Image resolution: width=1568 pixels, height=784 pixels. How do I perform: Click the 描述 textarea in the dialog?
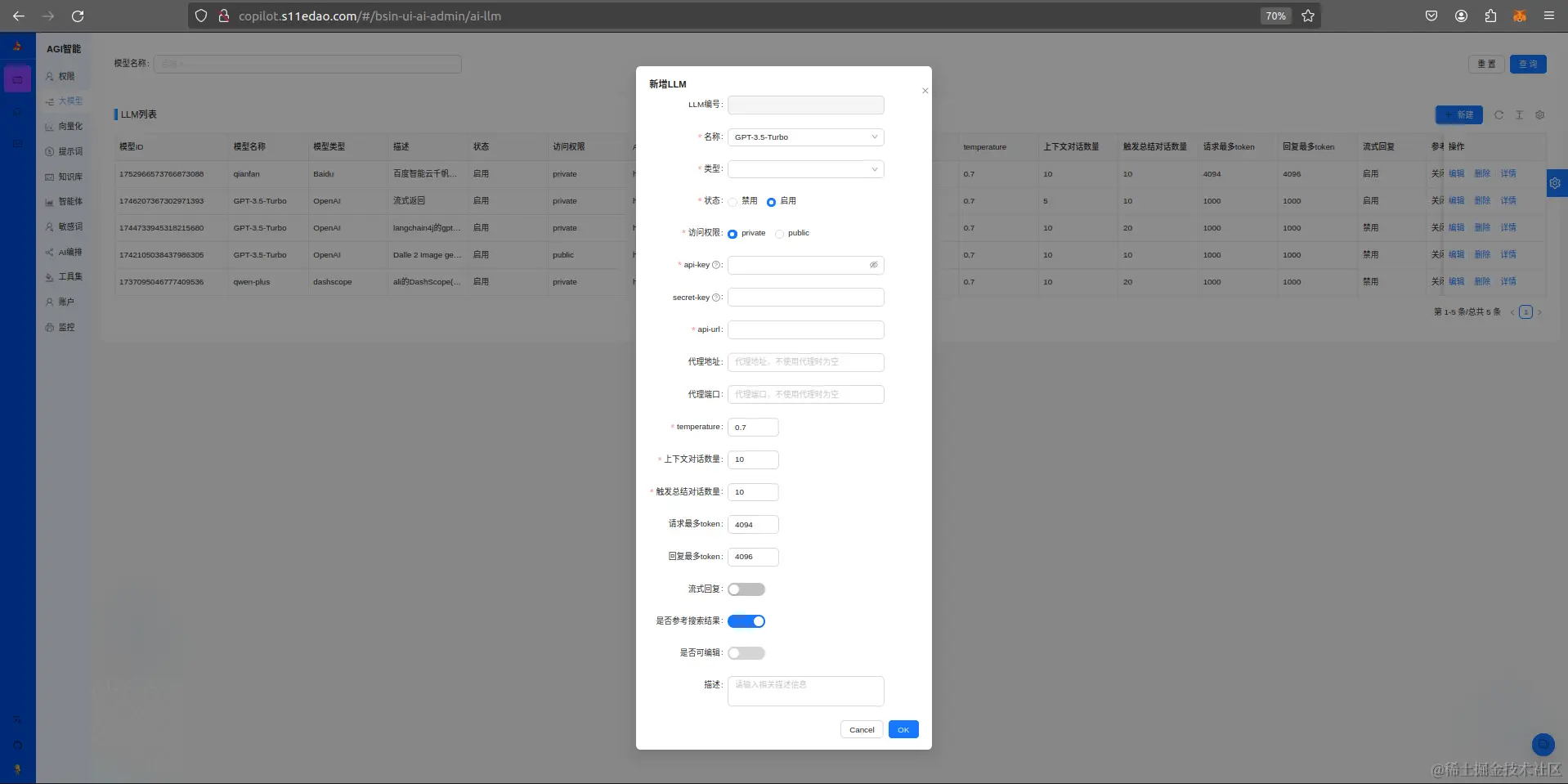click(x=806, y=691)
